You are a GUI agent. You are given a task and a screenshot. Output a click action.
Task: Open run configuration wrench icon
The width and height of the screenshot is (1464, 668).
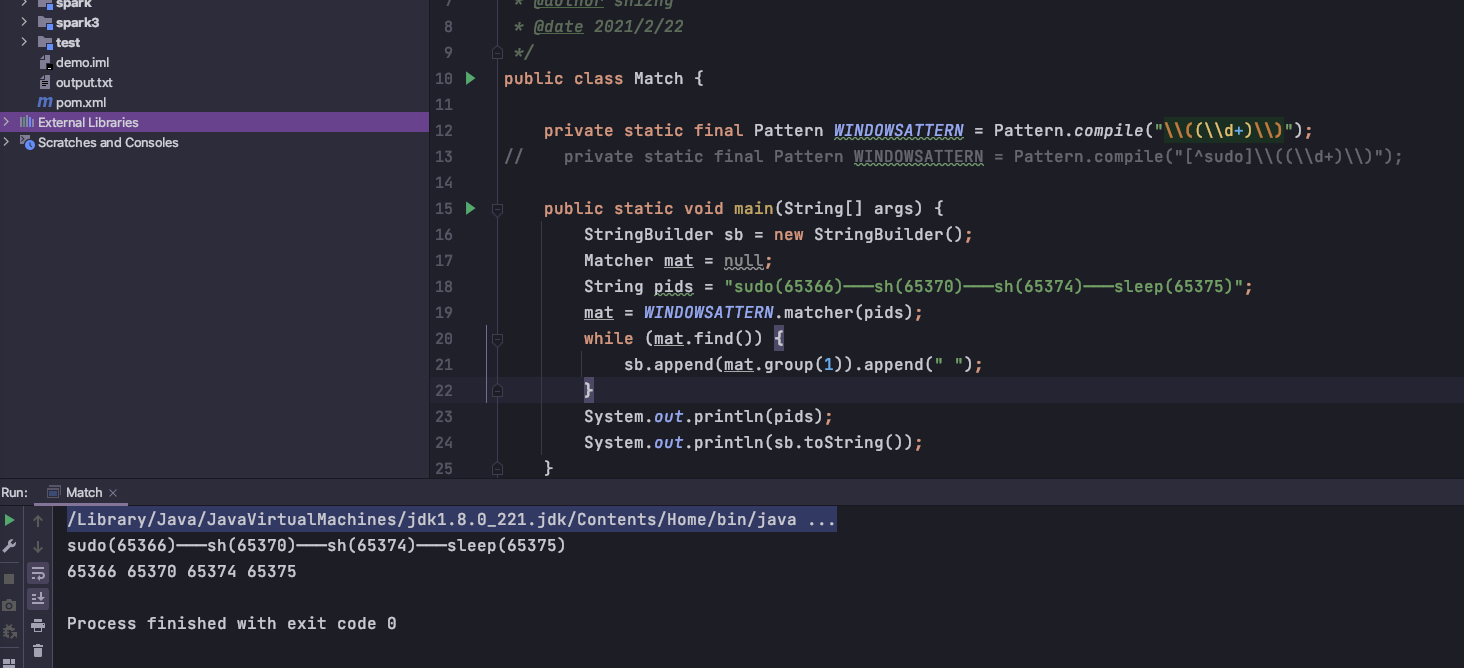9,546
